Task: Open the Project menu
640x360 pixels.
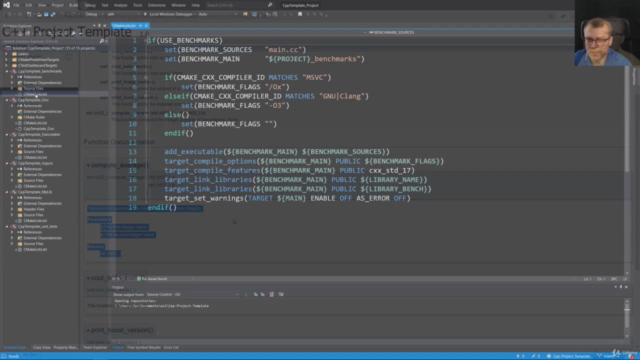Action: click(58, 5)
